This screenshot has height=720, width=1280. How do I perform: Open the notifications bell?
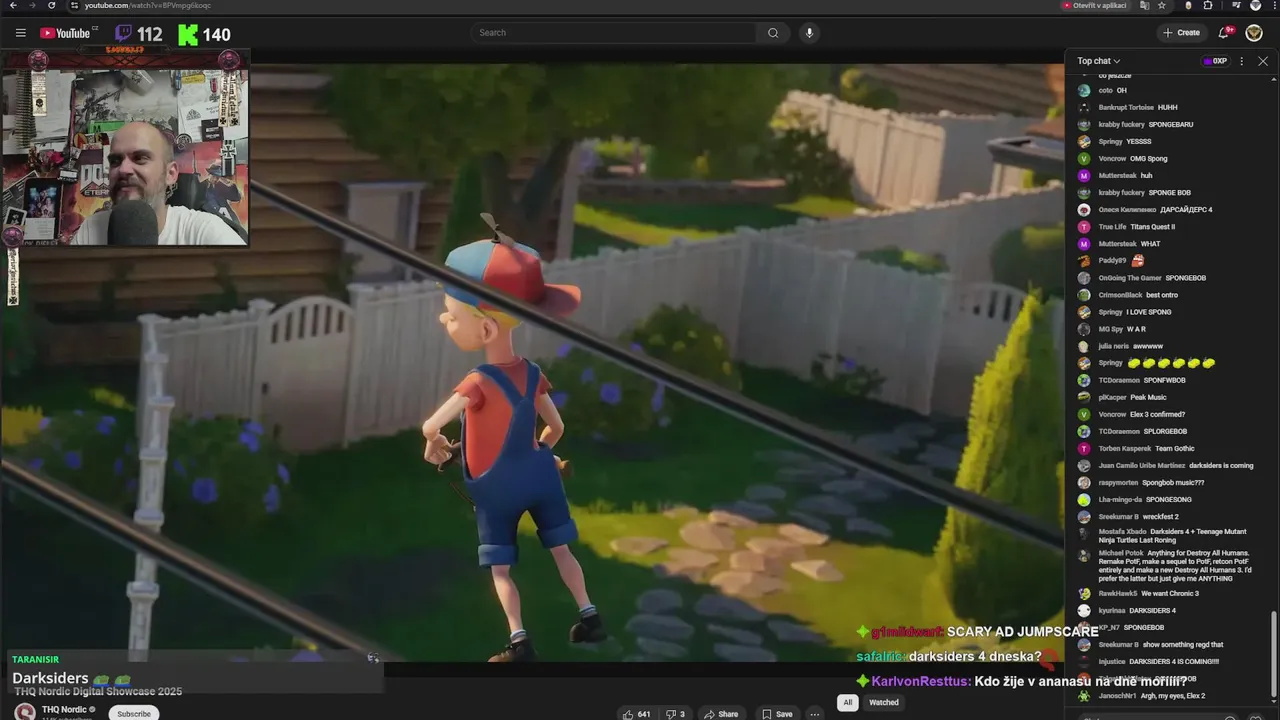1226,33
